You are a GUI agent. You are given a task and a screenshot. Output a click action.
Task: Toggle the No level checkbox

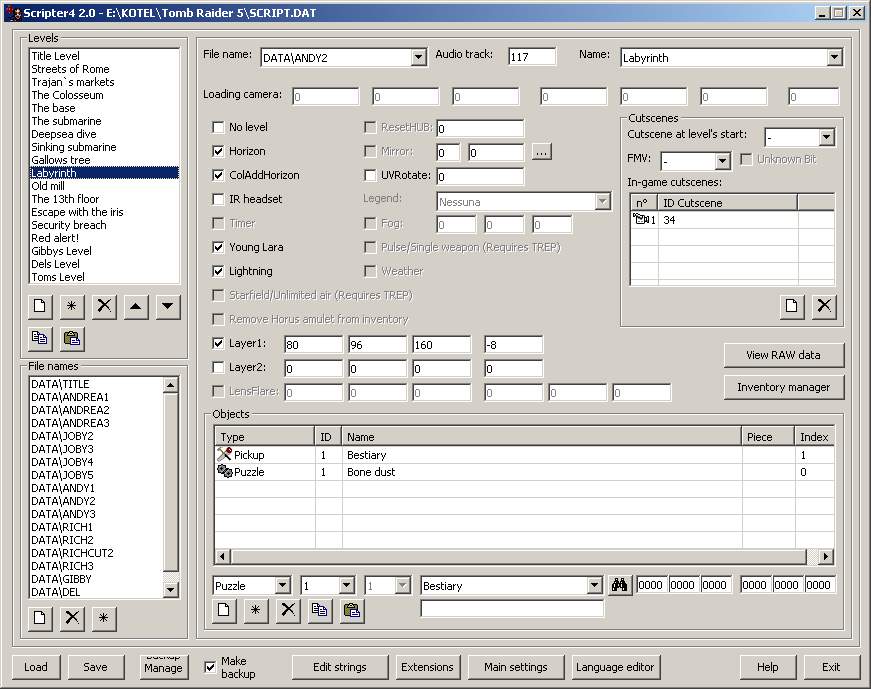point(218,127)
